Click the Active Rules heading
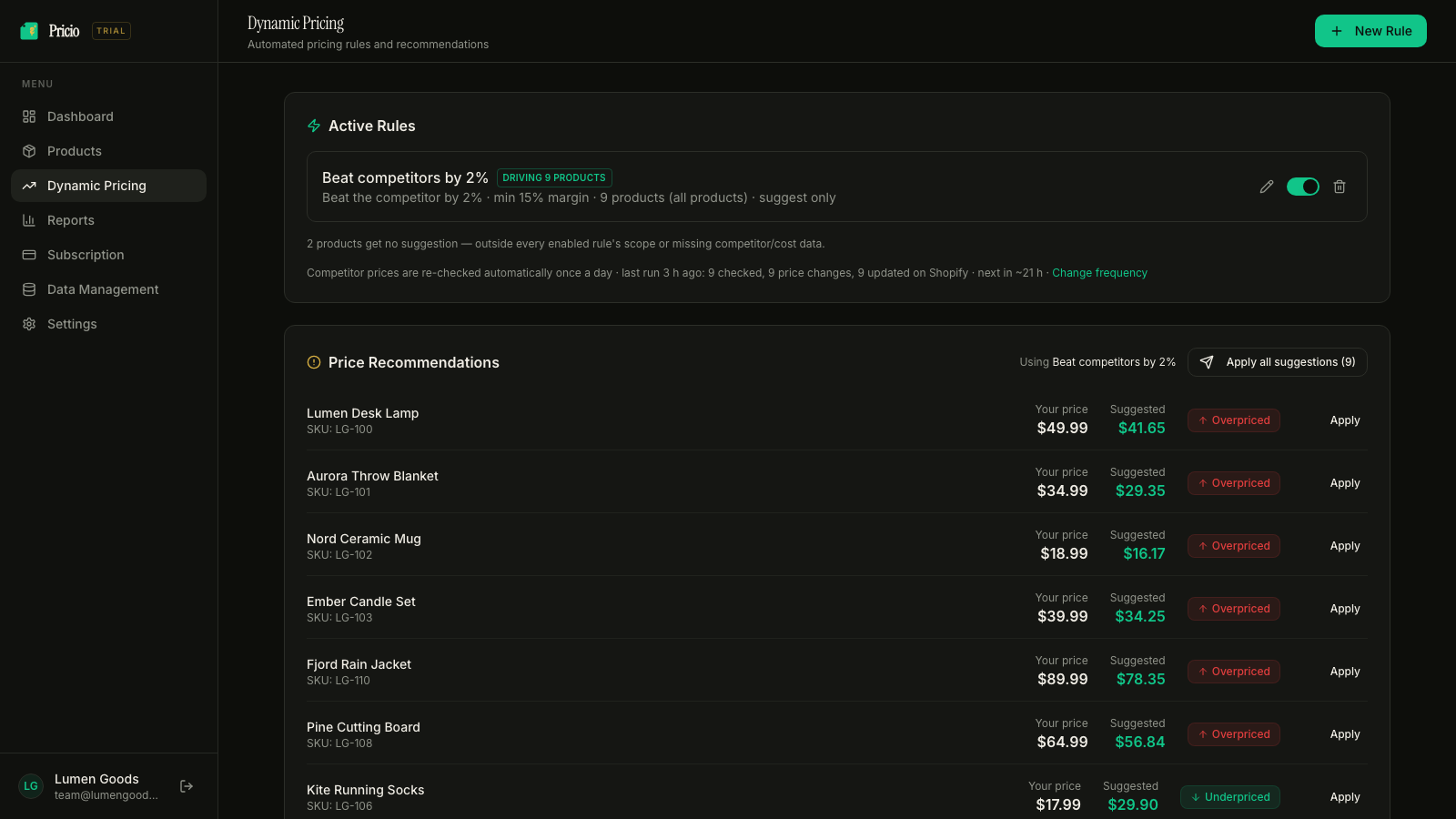 pyautogui.click(x=372, y=126)
